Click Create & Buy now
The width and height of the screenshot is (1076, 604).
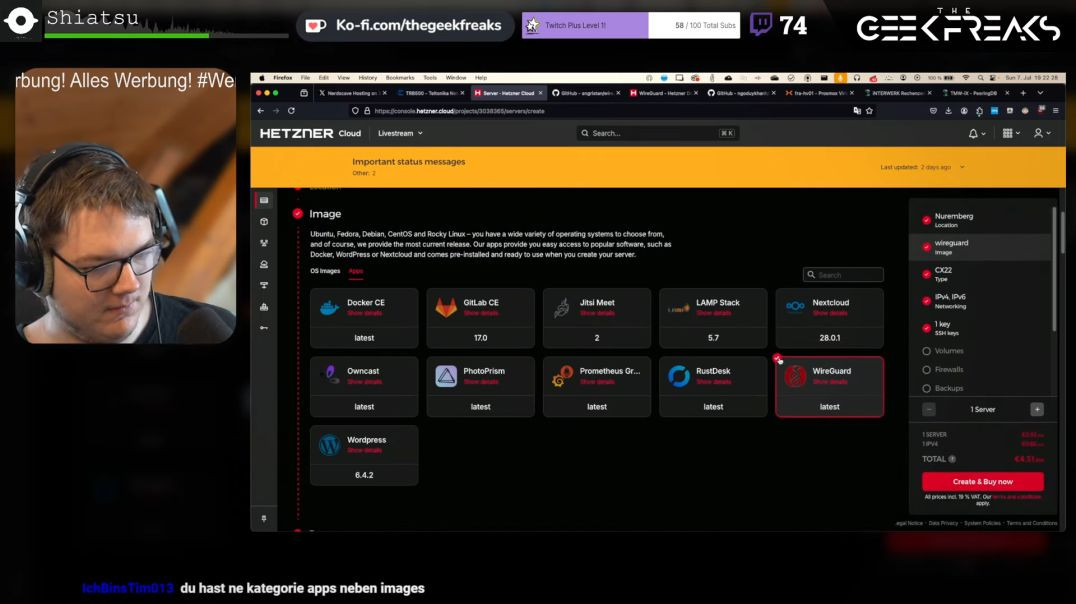(x=983, y=481)
